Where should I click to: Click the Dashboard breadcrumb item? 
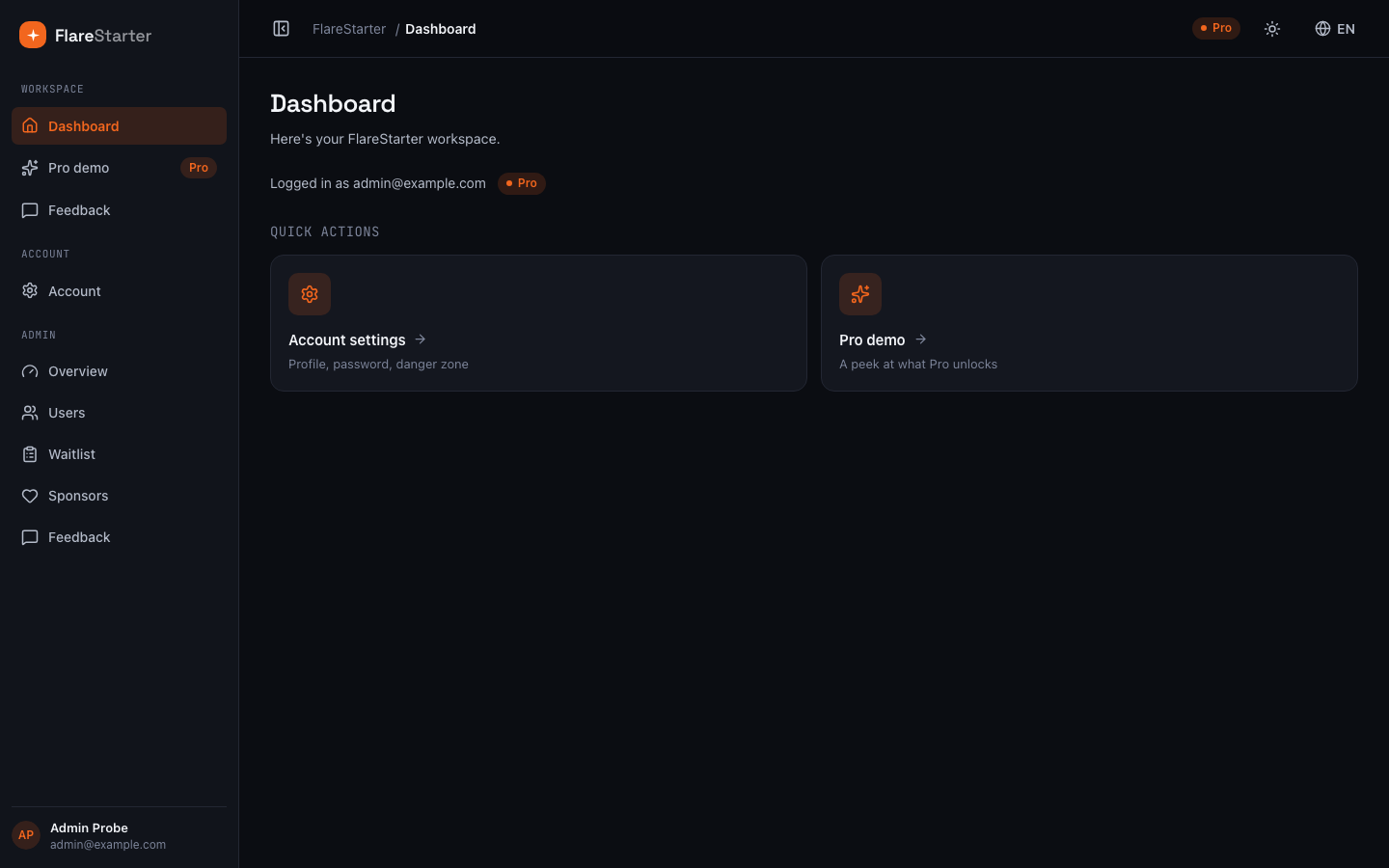point(440,29)
